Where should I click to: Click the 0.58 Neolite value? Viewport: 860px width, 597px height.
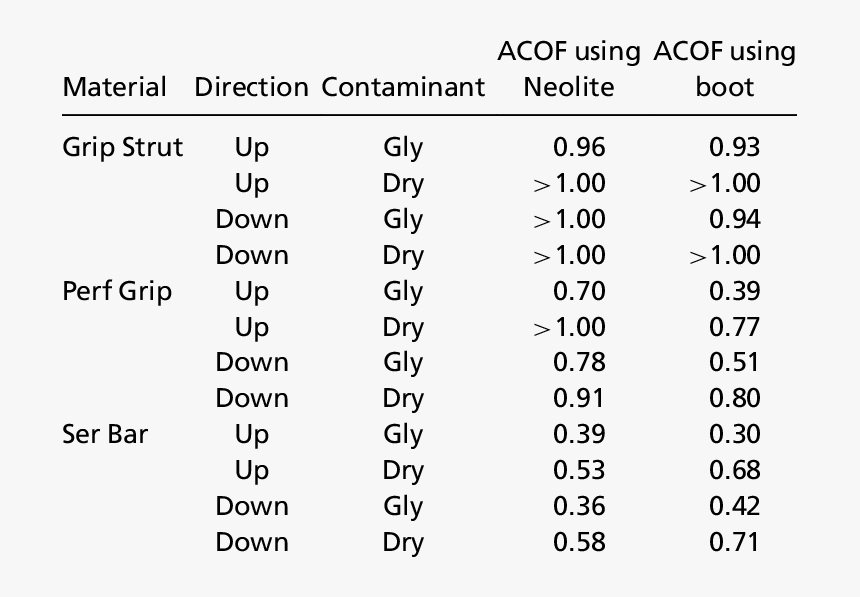(579, 542)
